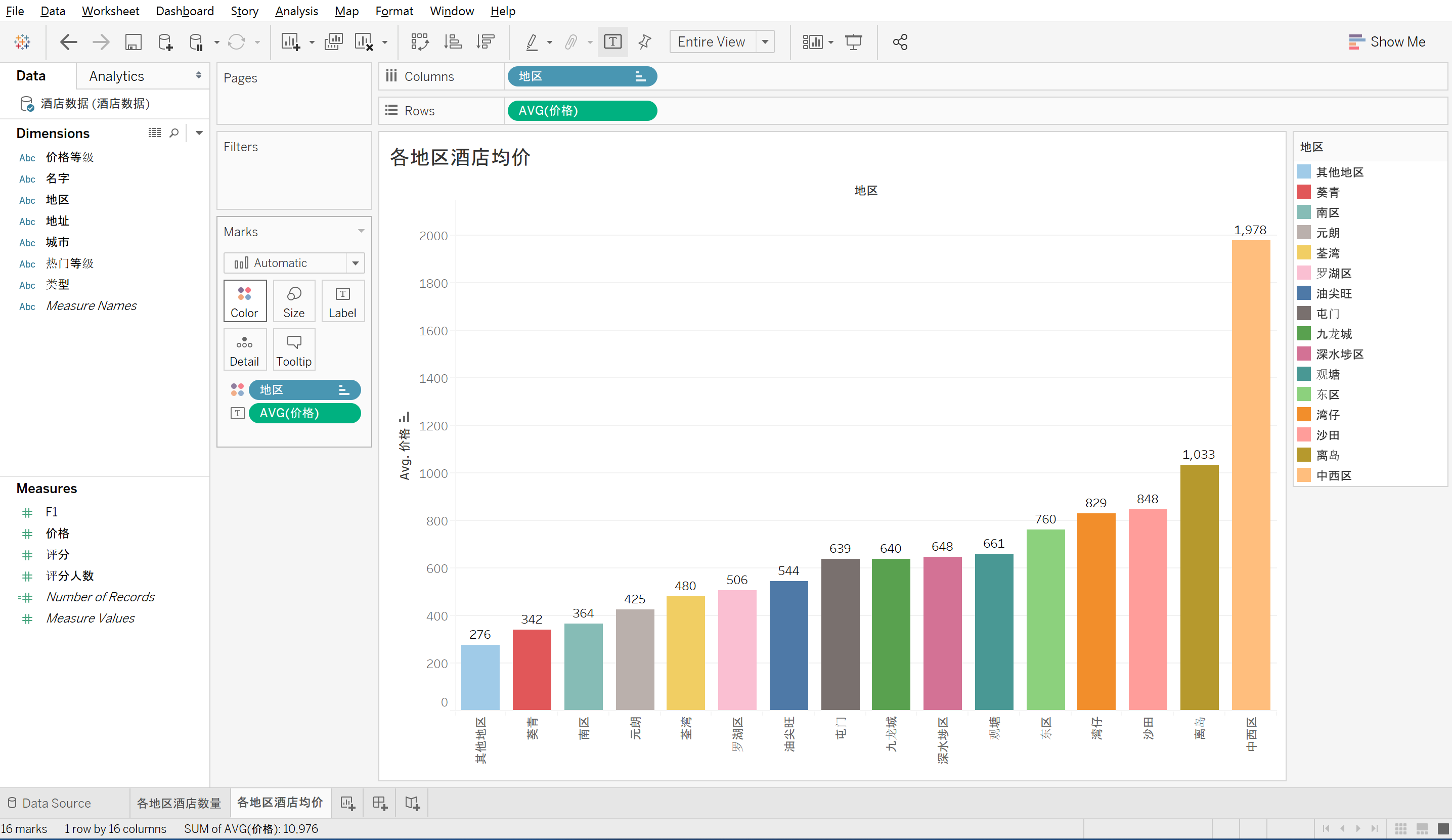This screenshot has height=840, width=1452.
Task: Expand the Dimensions pane dropdown arrow
Action: (199, 133)
